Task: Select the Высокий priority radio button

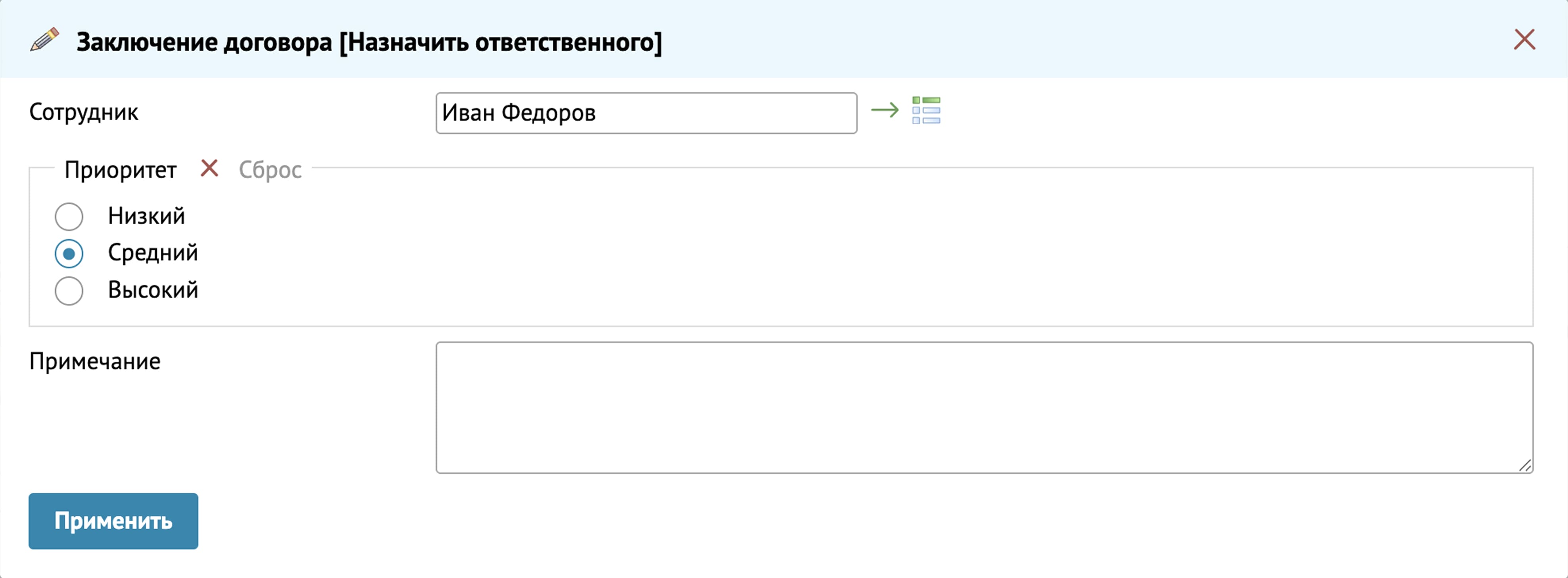Action: (69, 291)
